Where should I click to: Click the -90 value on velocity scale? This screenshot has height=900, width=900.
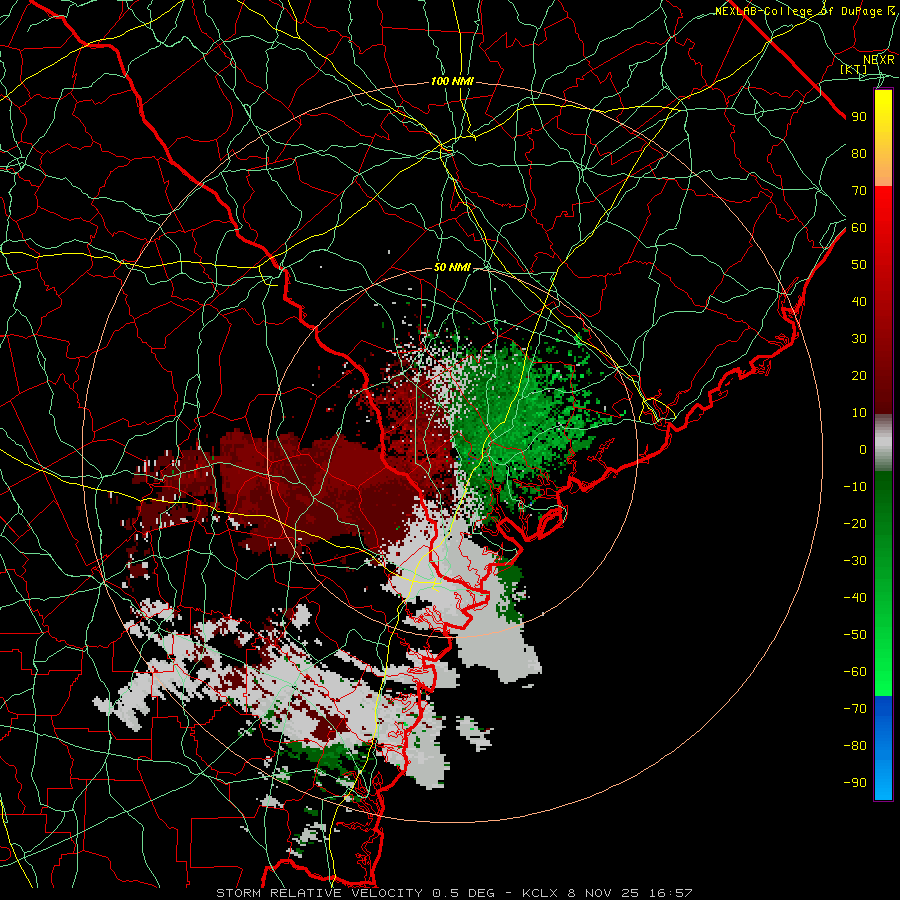855,783
